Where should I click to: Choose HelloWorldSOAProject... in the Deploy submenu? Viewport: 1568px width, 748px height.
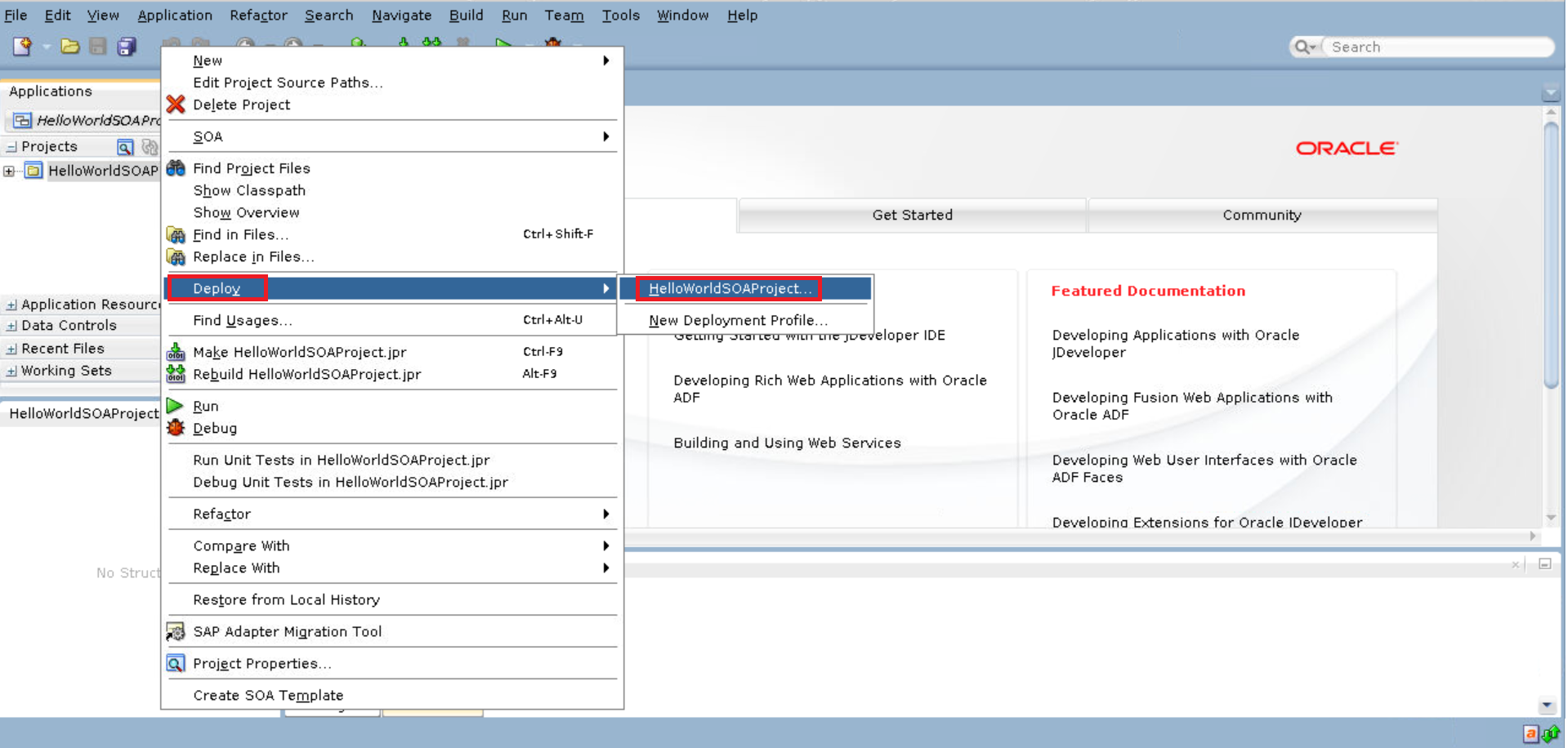pos(745,288)
